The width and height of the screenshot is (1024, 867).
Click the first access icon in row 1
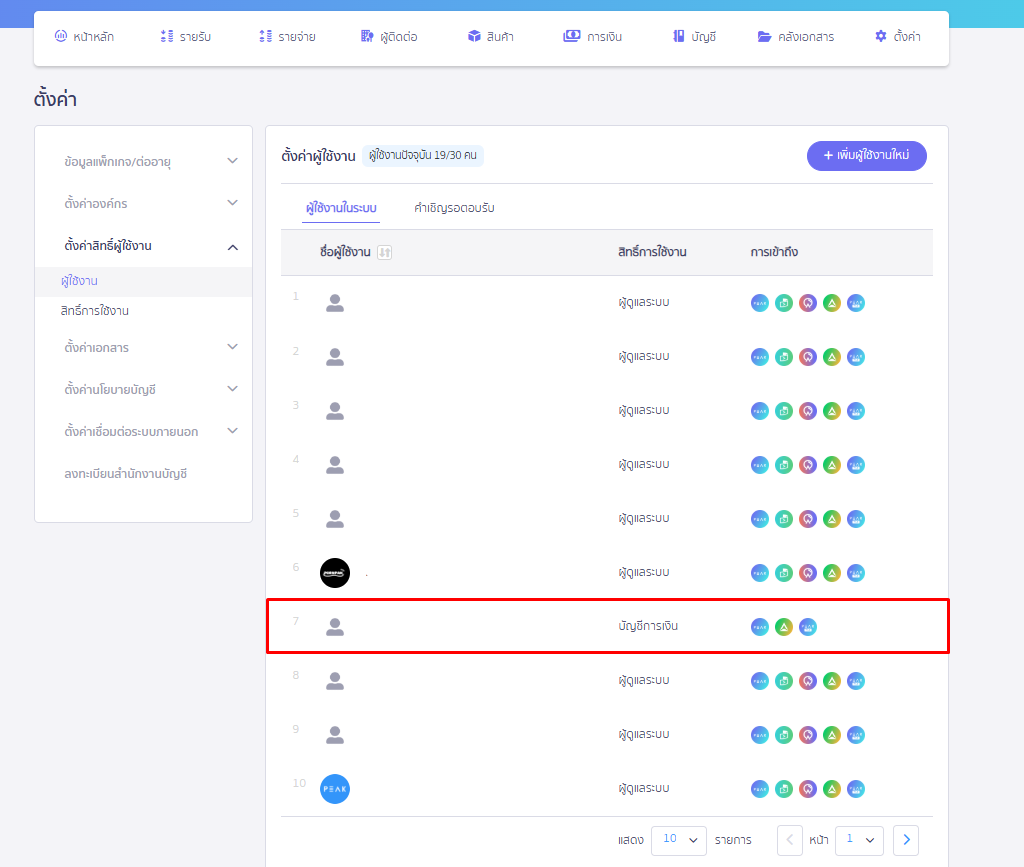click(760, 303)
